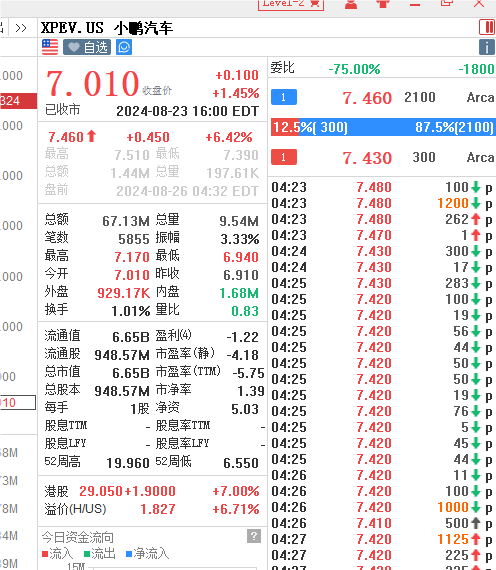Screen dimensions: 496x570
Task: Click the pre-market change +6.42%
Action: point(229,137)
